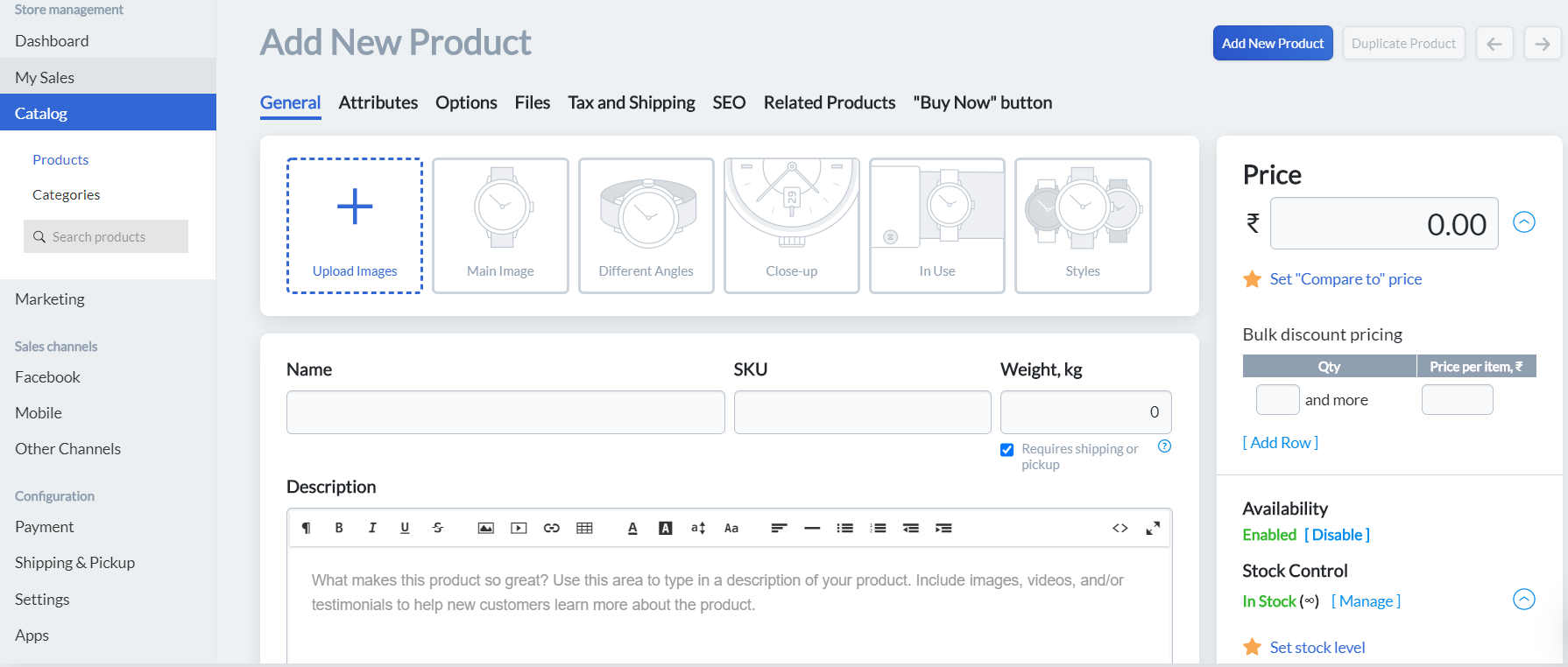
Task: Click the insert link icon
Action: point(551,528)
